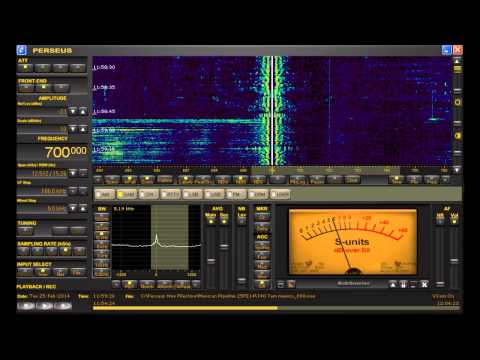Click the AVG Main slider handle
The image size is (480, 360).
point(211,261)
